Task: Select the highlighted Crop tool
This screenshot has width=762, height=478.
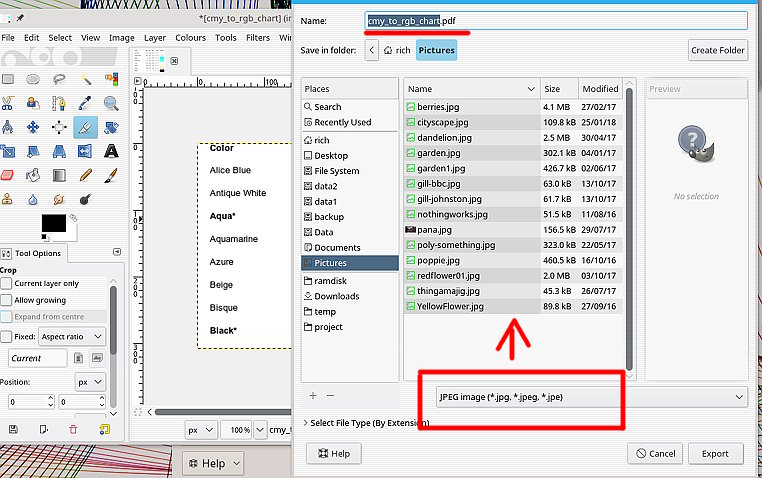Action: 86,127
